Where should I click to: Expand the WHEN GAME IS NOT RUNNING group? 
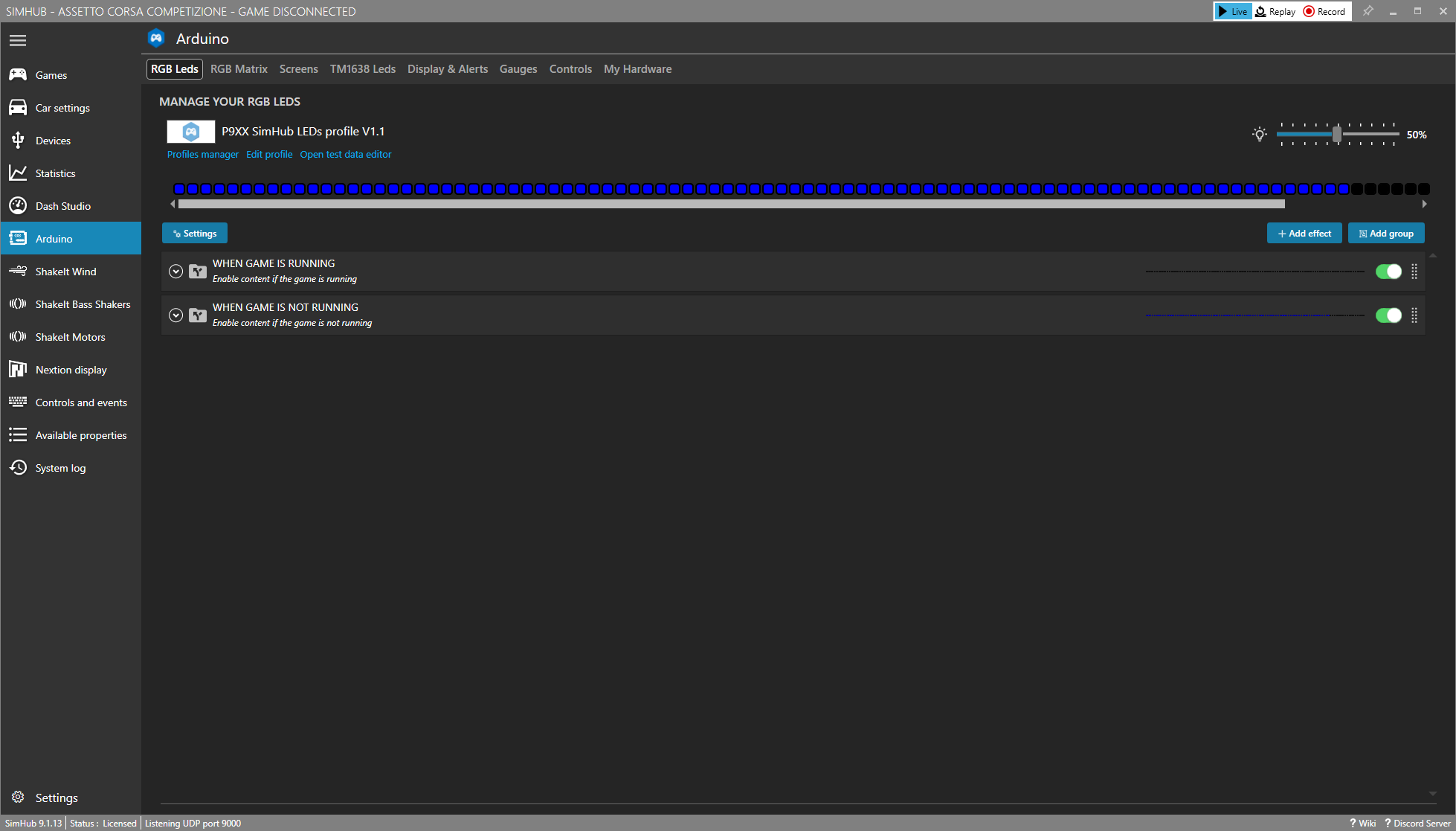click(175, 315)
